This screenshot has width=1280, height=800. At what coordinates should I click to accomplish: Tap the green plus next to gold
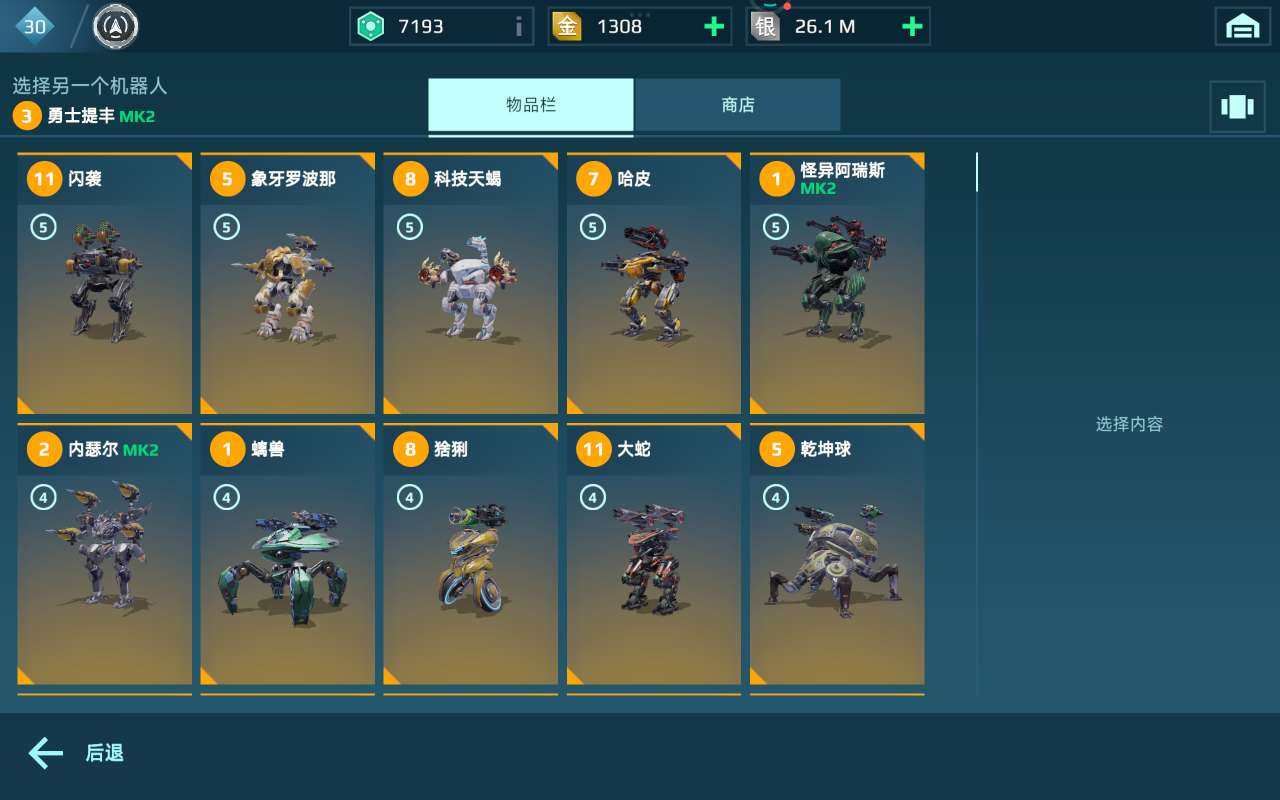(714, 27)
